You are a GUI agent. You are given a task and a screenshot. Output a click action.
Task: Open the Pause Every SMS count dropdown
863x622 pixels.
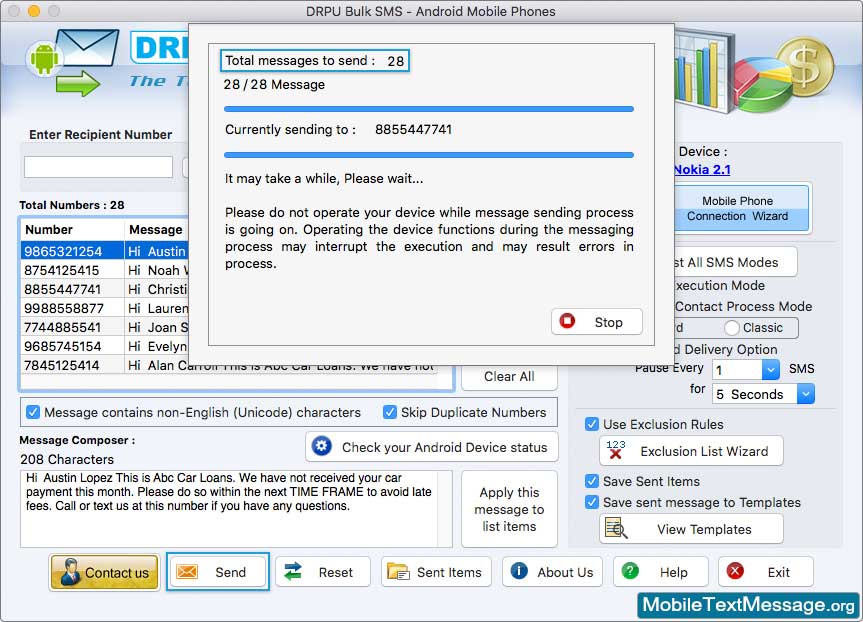771,369
